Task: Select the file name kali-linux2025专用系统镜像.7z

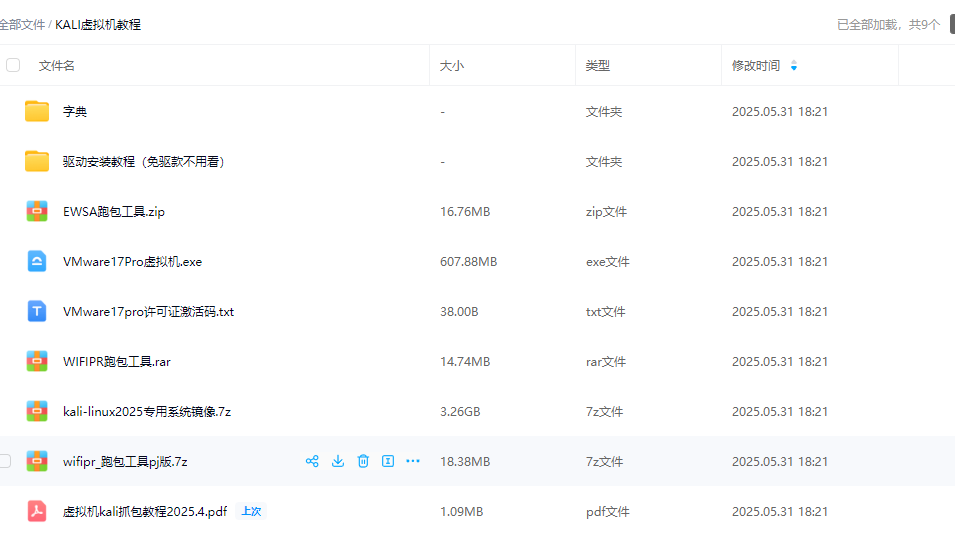Action: (x=147, y=411)
